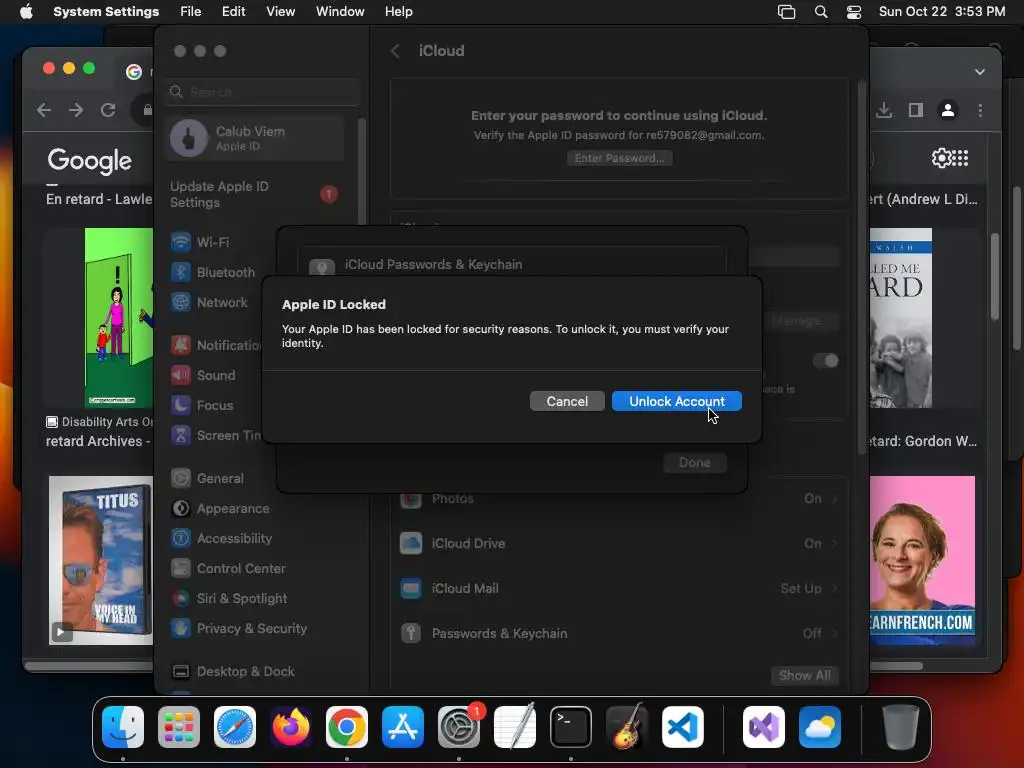
Task: Open Google quick settings gear icon
Action: click(942, 158)
